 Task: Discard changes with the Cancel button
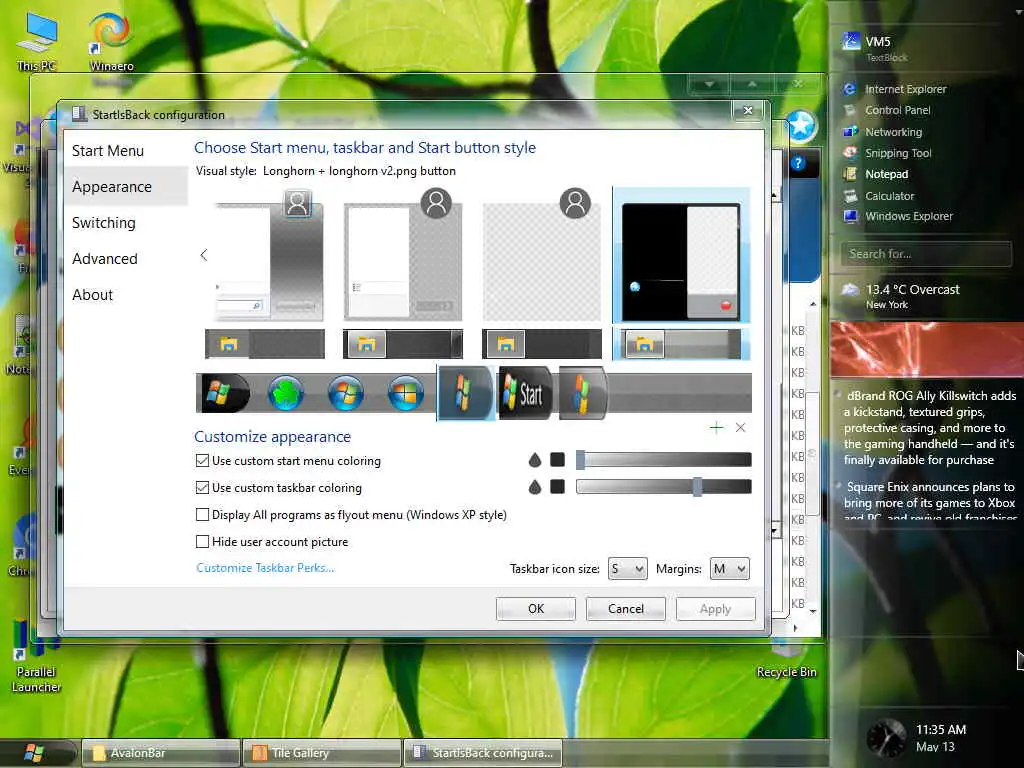(x=626, y=609)
